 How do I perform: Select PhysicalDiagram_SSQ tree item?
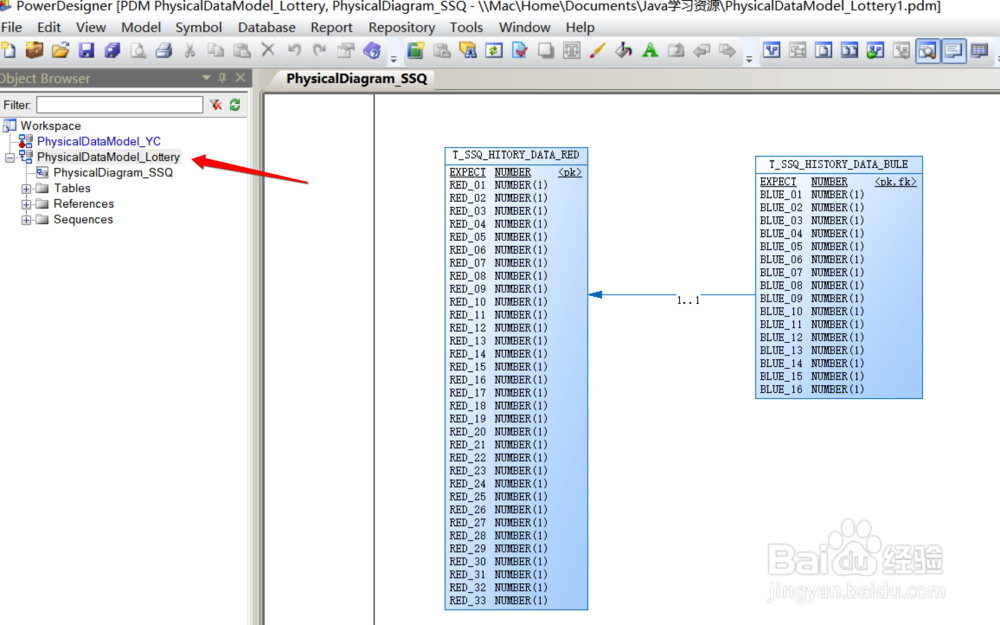(x=113, y=173)
